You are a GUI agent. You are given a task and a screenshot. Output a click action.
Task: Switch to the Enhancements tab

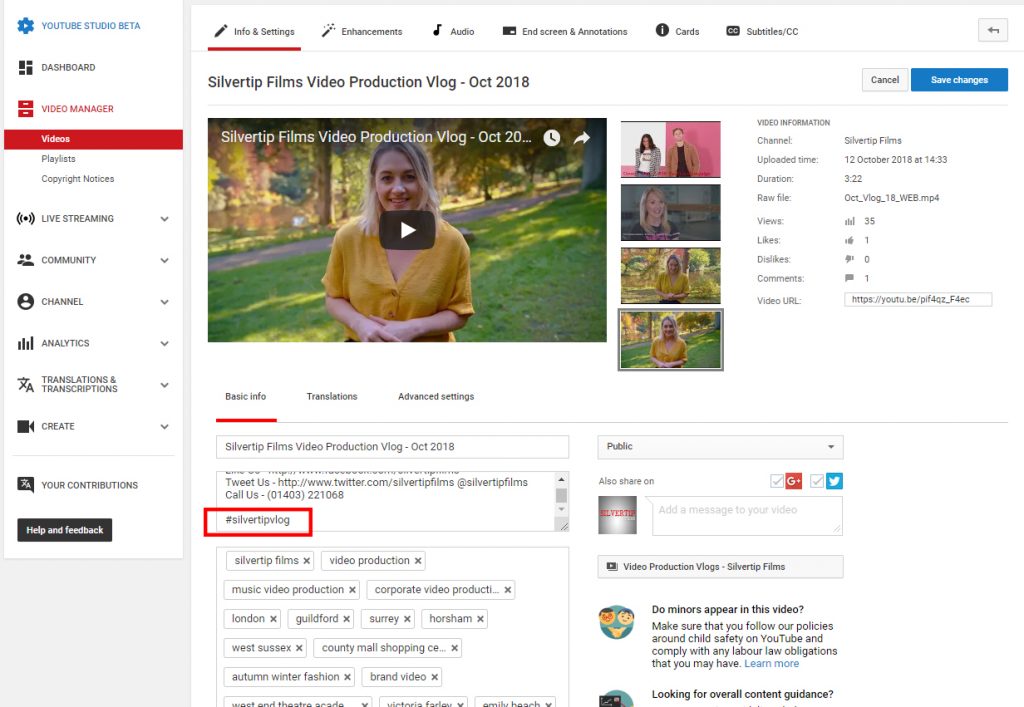click(362, 31)
